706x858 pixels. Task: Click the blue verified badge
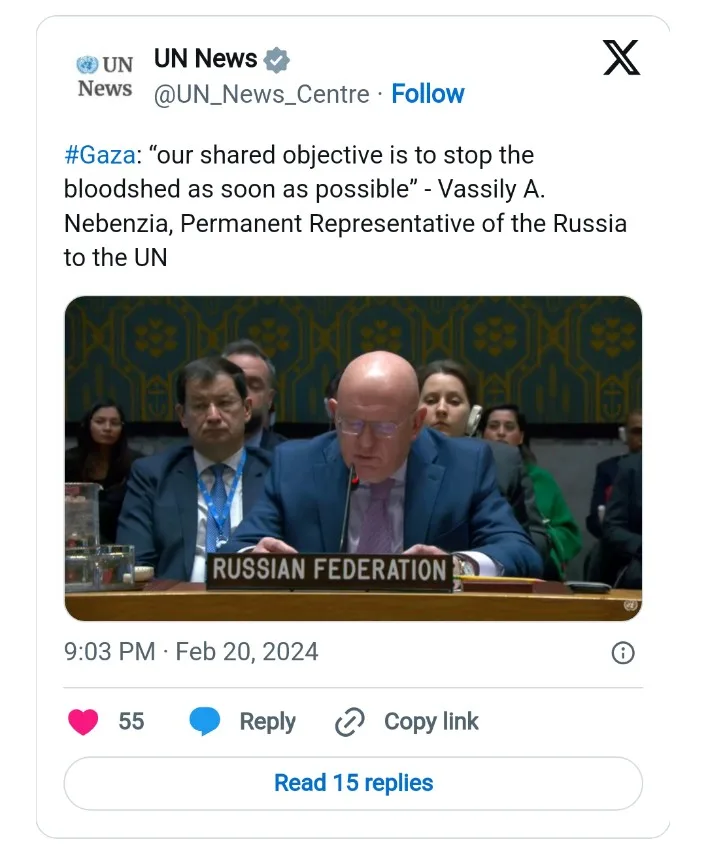point(277,61)
